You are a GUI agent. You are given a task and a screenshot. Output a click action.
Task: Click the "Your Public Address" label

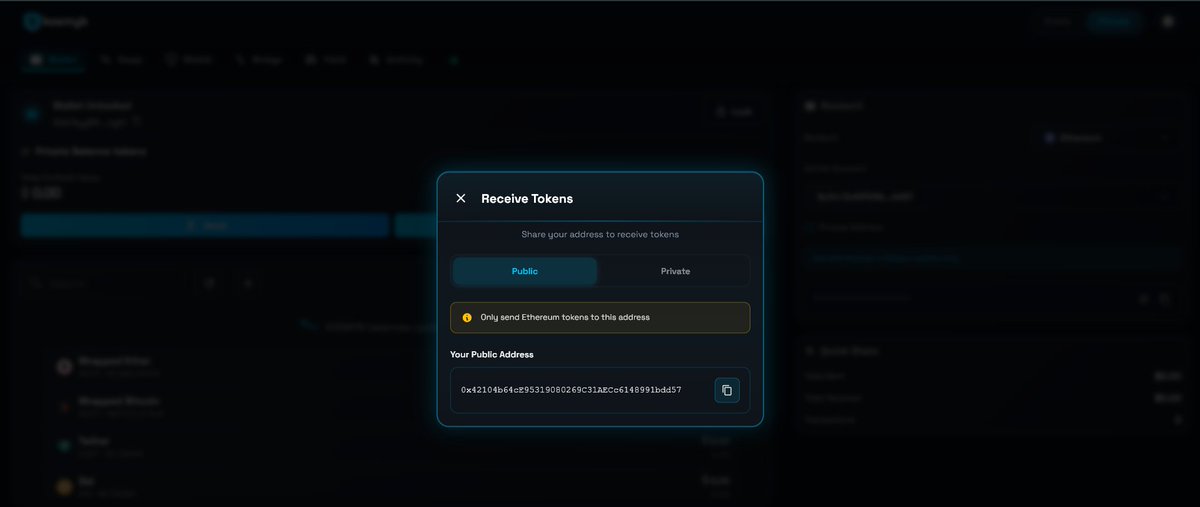point(492,355)
